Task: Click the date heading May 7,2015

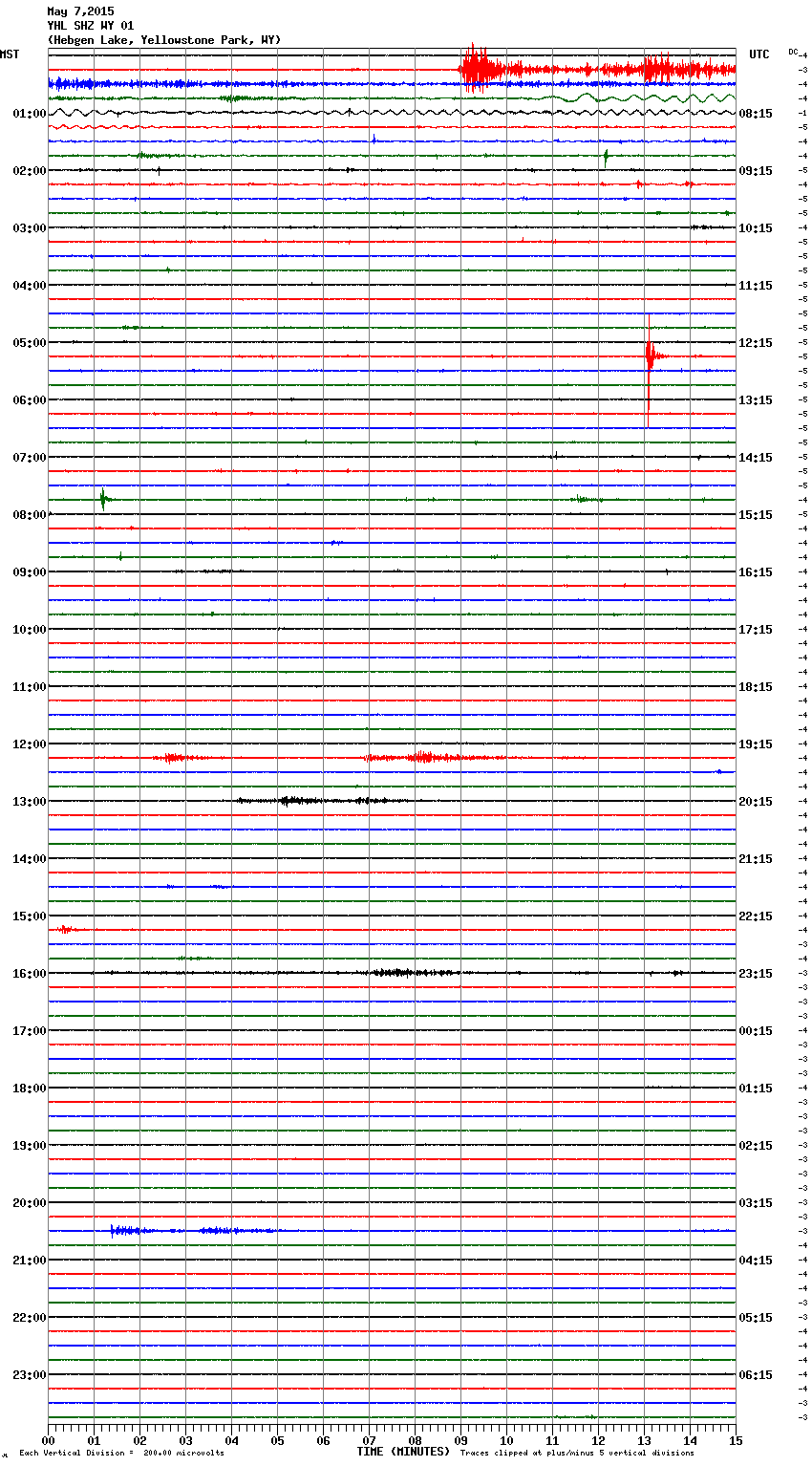Action: (80, 11)
